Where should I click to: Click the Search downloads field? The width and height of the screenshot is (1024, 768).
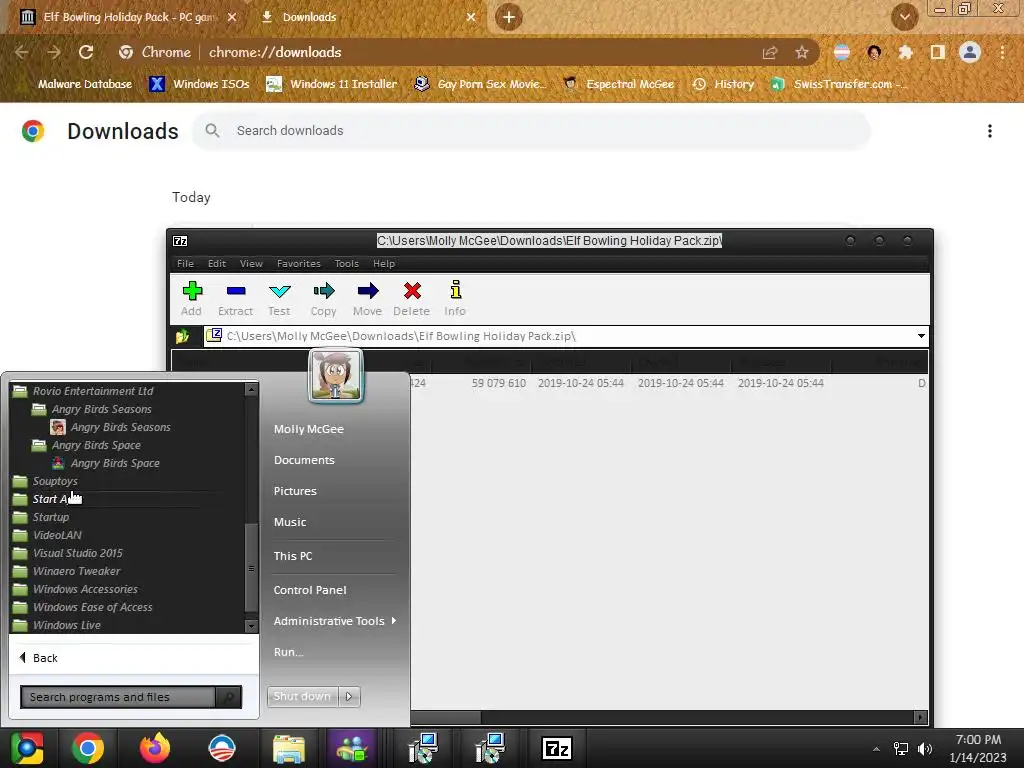(531, 131)
